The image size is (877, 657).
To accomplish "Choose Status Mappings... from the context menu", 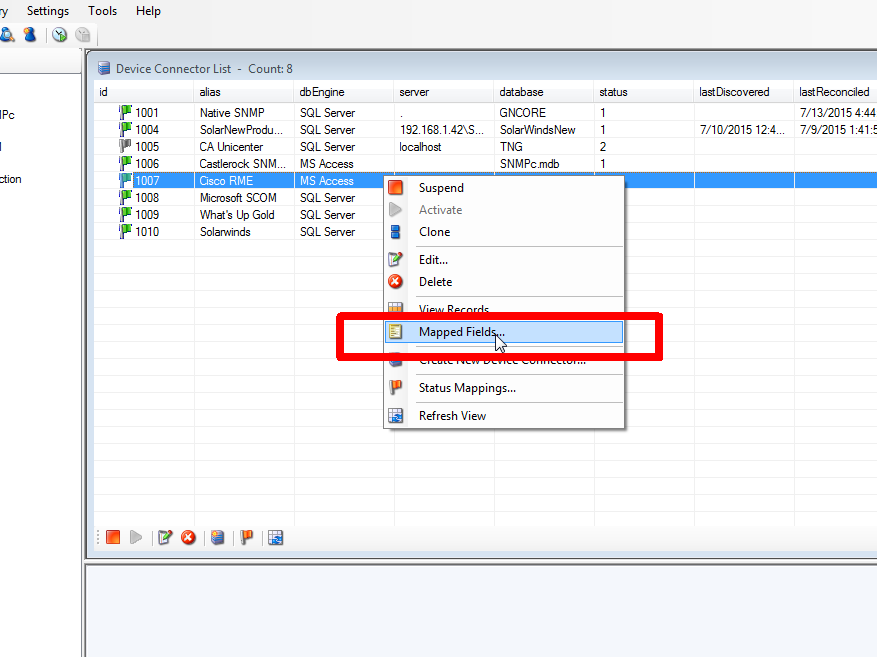I will point(467,388).
